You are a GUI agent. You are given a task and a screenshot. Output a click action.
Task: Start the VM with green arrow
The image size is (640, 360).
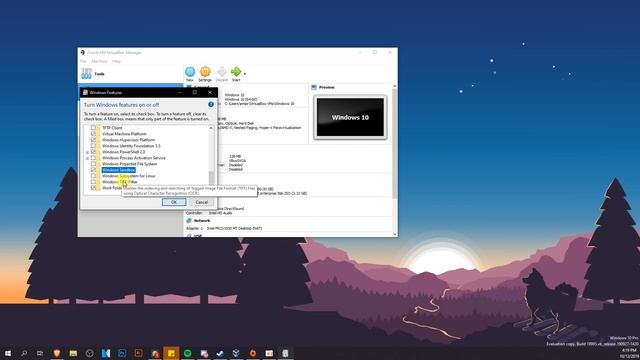pos(236,72)
